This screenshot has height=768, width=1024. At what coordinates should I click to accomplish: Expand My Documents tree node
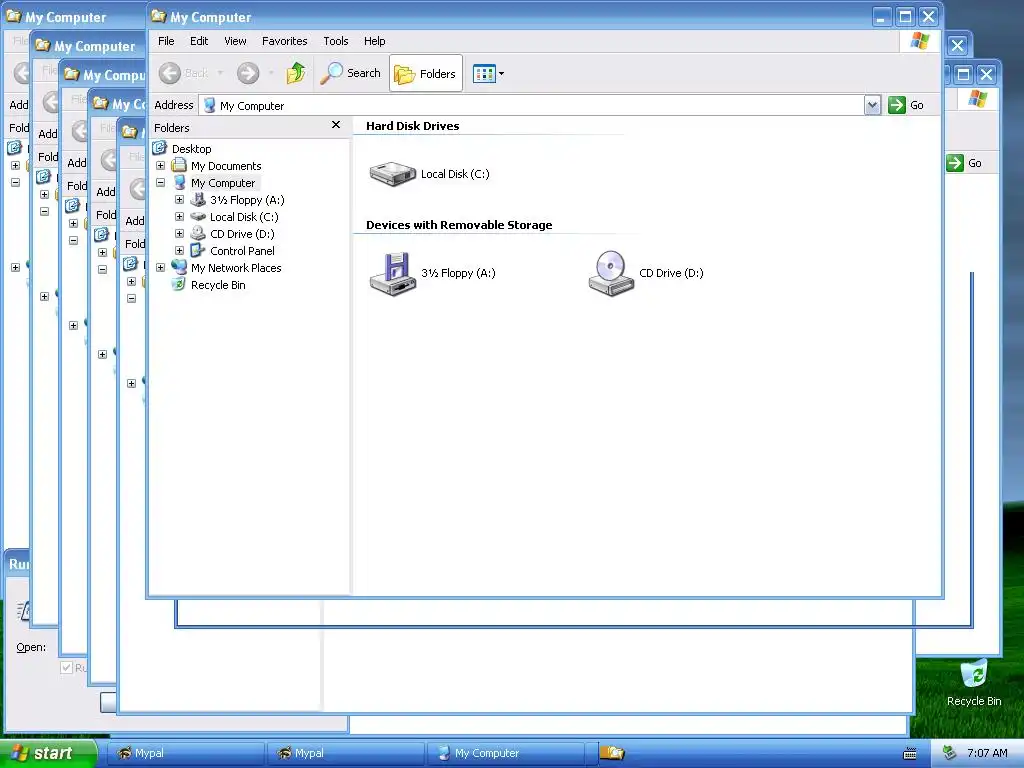(161, 166)
